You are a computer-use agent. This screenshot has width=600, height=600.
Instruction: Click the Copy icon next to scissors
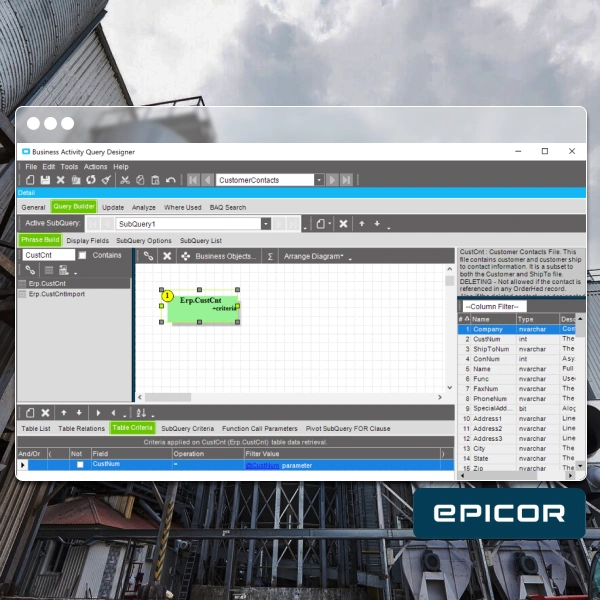click(140, 180)
